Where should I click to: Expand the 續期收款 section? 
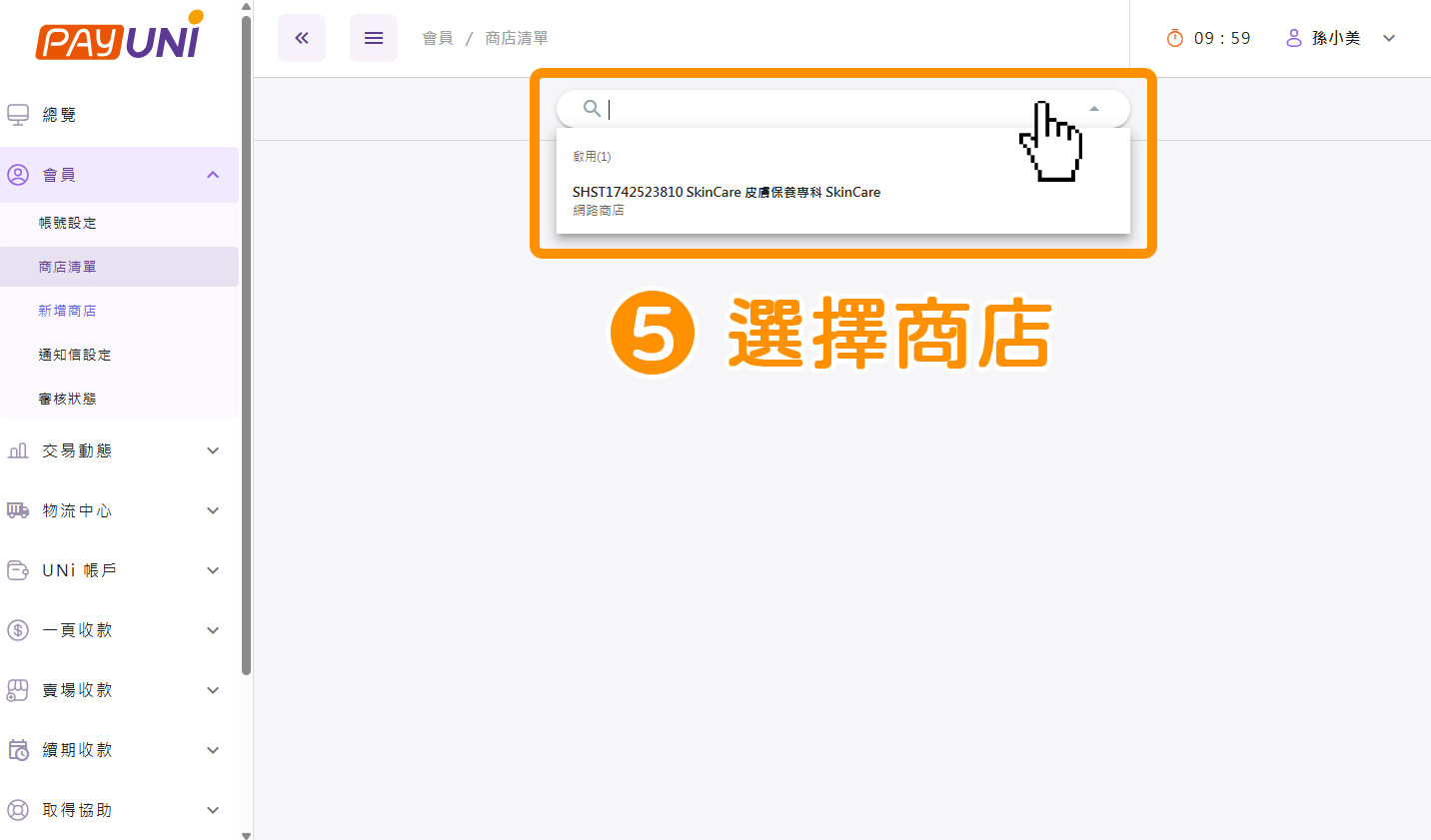(213, 750)
